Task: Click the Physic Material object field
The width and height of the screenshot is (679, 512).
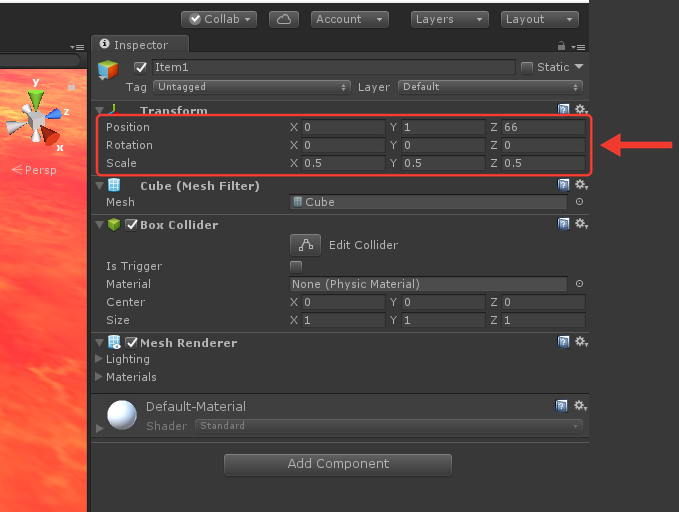Action: click(428, 284)
